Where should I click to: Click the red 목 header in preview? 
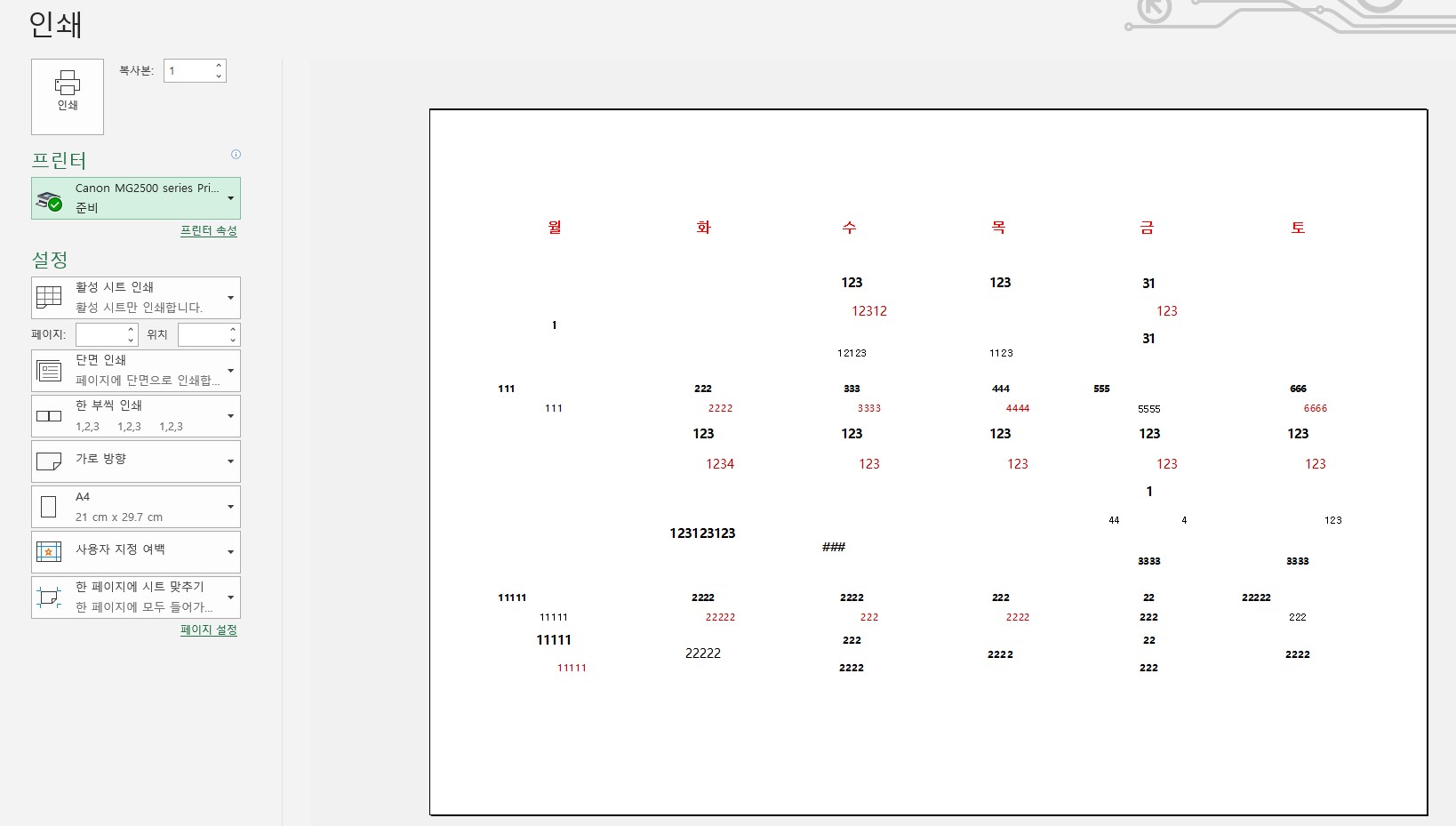(999, 228)
